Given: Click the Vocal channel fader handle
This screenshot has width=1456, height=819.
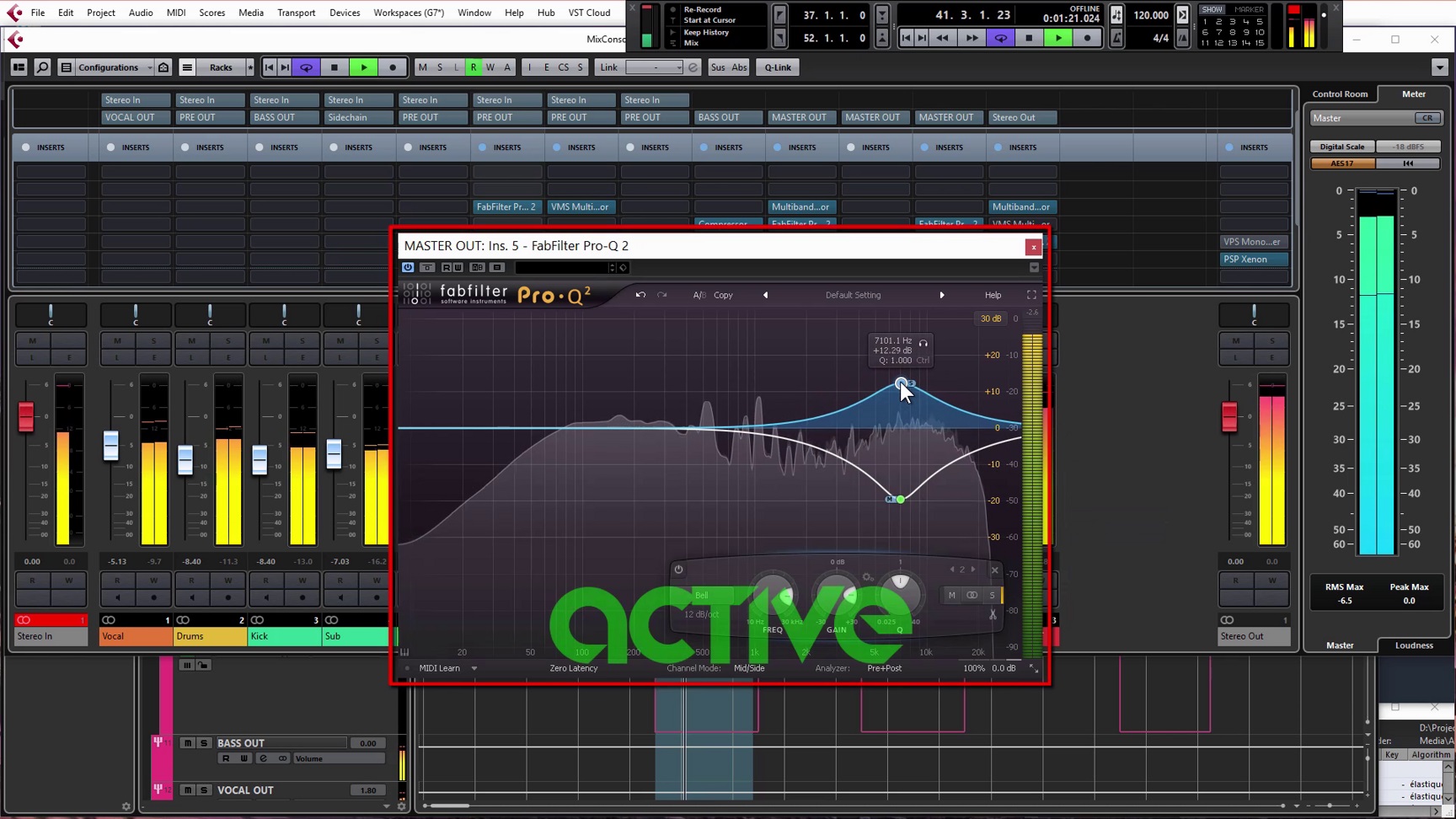Looking at the screenshot, I should tap(110, 446).
